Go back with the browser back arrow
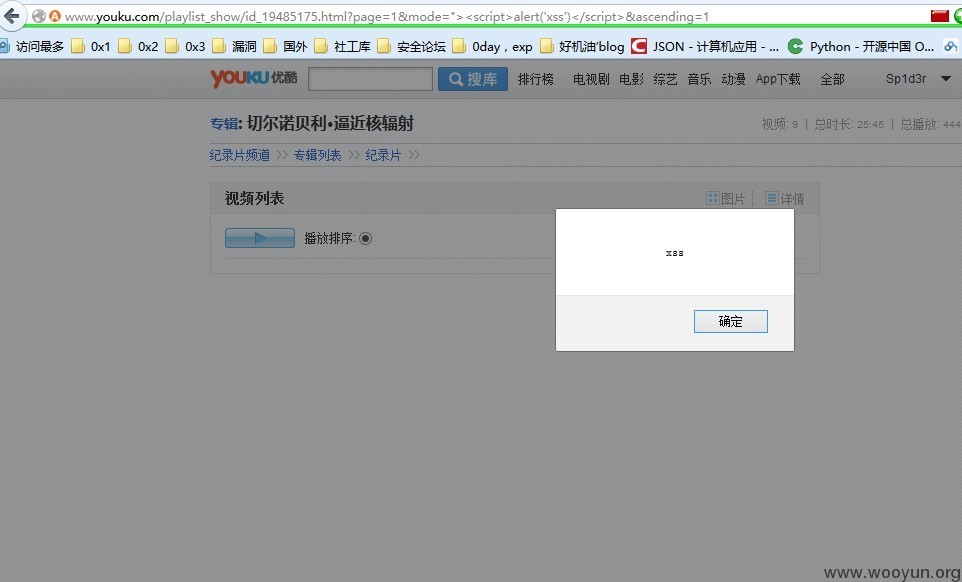The height and width of the screenshot is (582, 962). pos(11,16)
